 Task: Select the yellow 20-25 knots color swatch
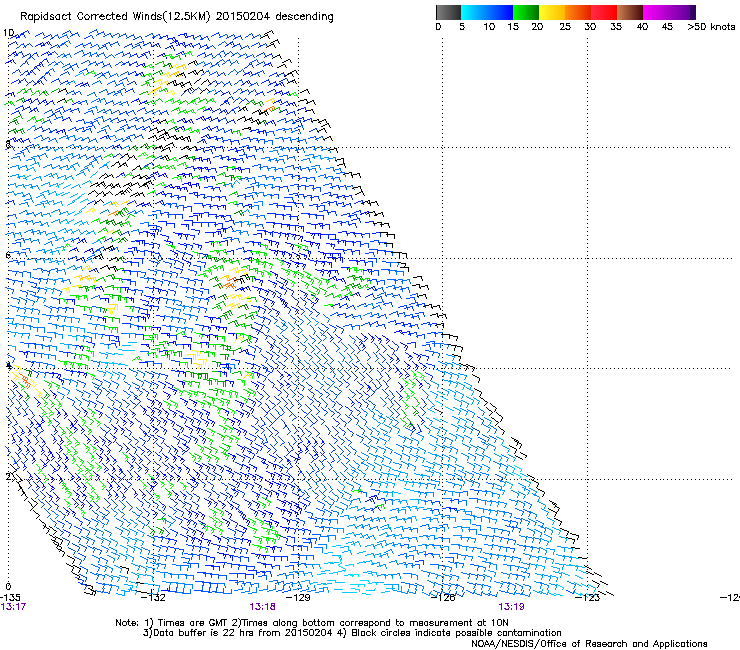click(x=552, y=12)
